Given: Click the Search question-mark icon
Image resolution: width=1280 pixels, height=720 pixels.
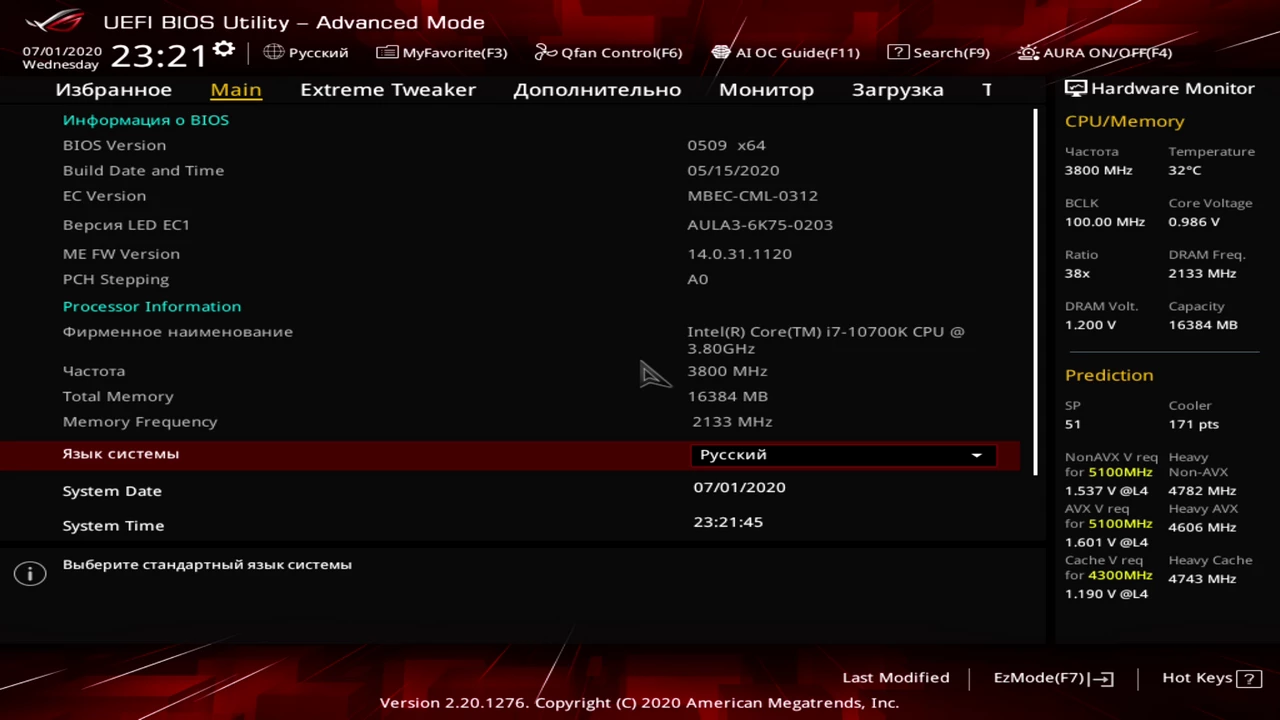Looking at the screenshot, I should coord(898,52).
